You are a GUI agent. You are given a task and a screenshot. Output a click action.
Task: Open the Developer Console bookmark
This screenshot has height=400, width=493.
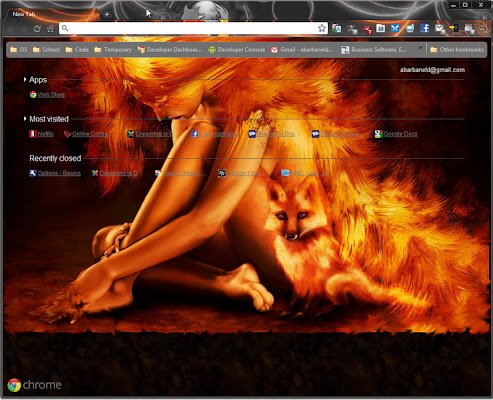click(x=237, y=50)
